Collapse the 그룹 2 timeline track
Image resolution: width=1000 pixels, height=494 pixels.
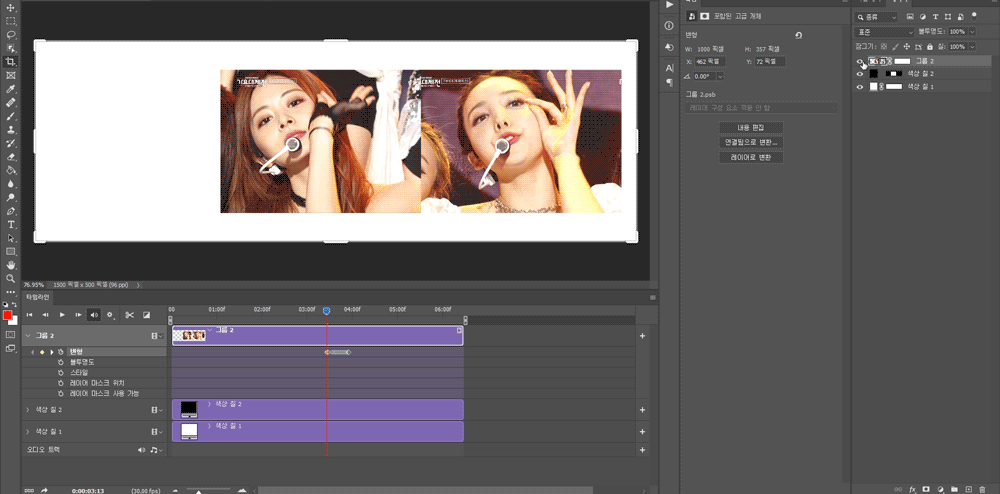pyautogui.click(x=27, y=335)
